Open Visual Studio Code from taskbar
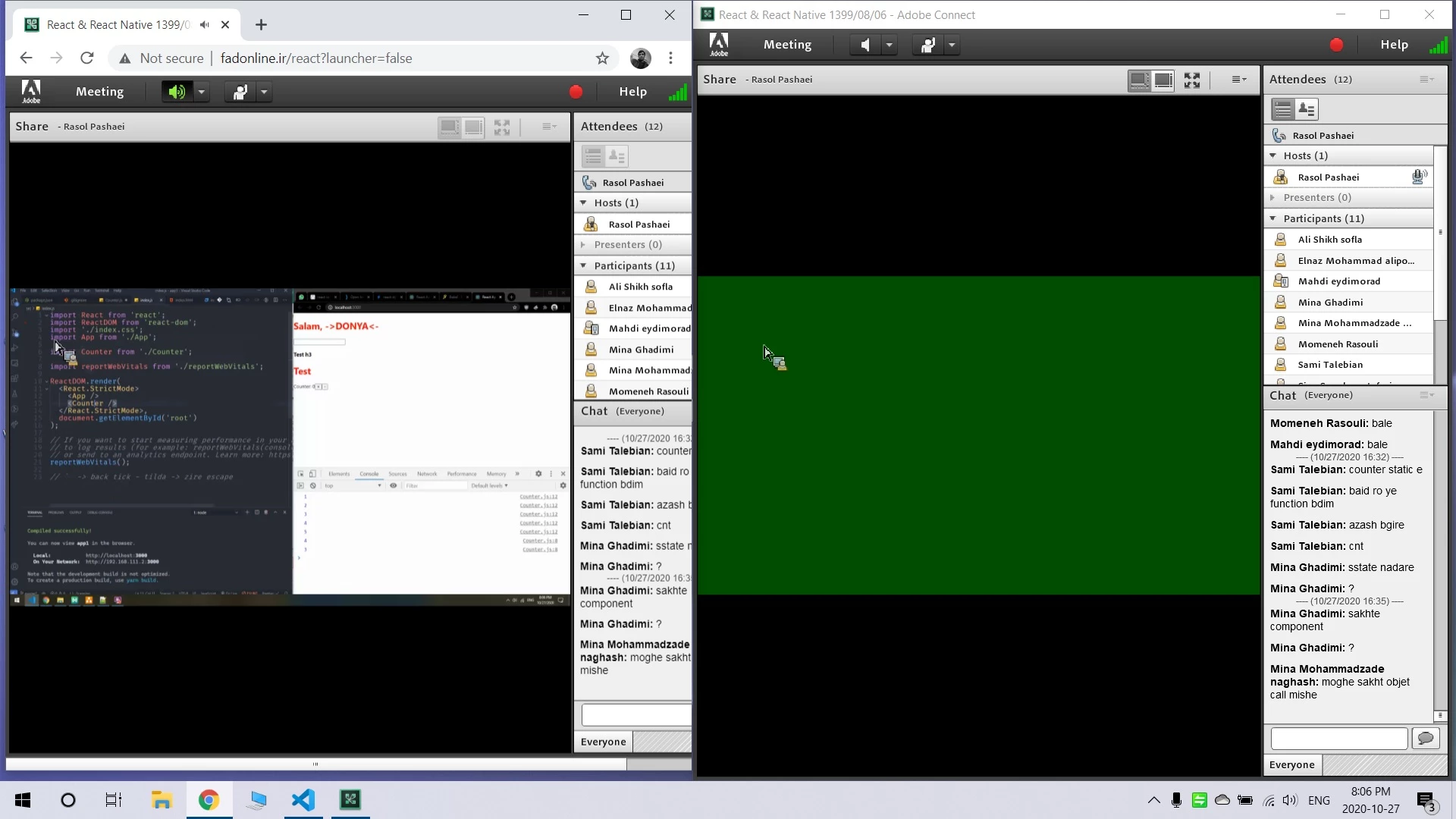 click(x=303, y=799)
